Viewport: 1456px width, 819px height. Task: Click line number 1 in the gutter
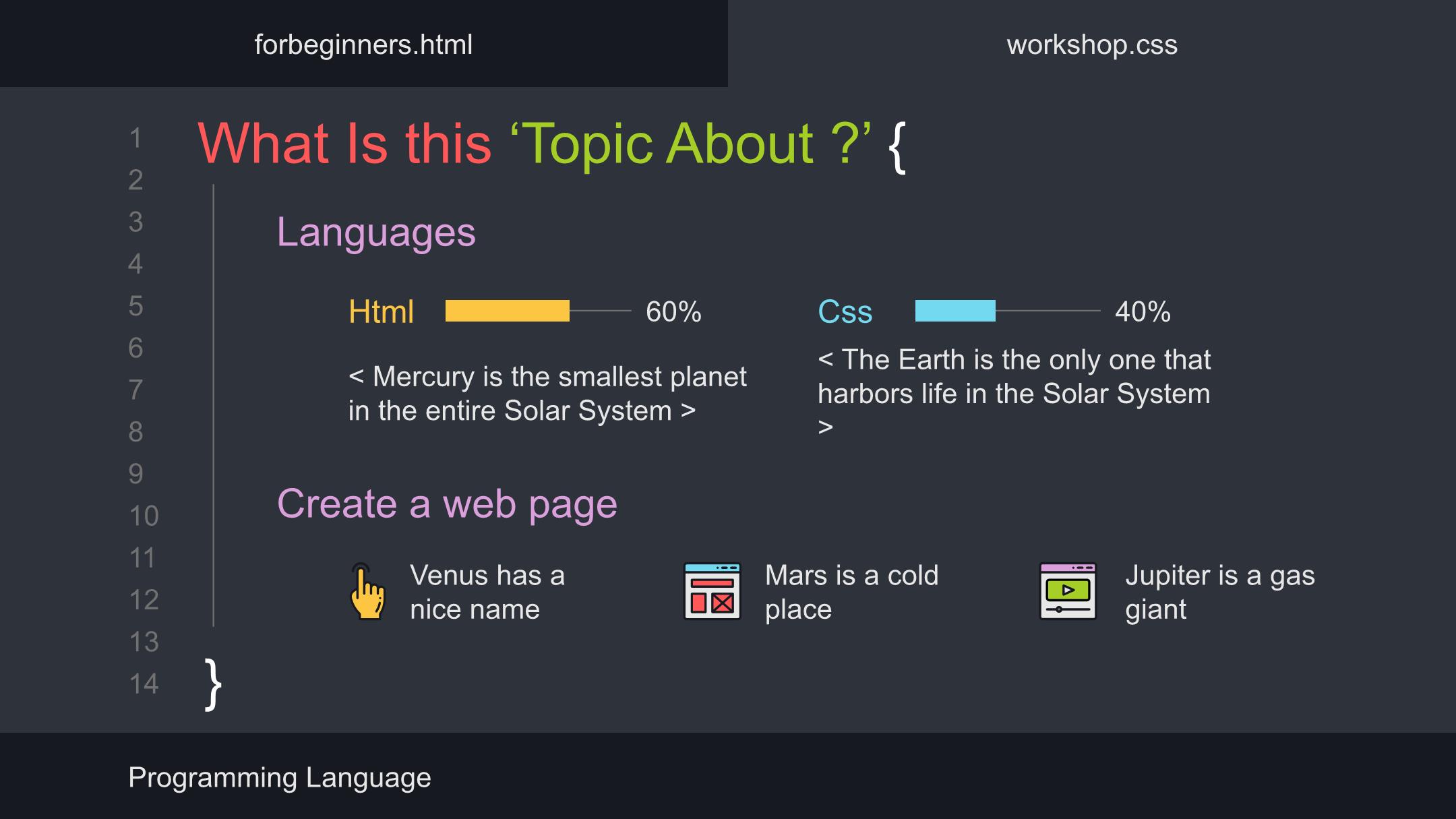pyautogui.click(x=135, y=138)
